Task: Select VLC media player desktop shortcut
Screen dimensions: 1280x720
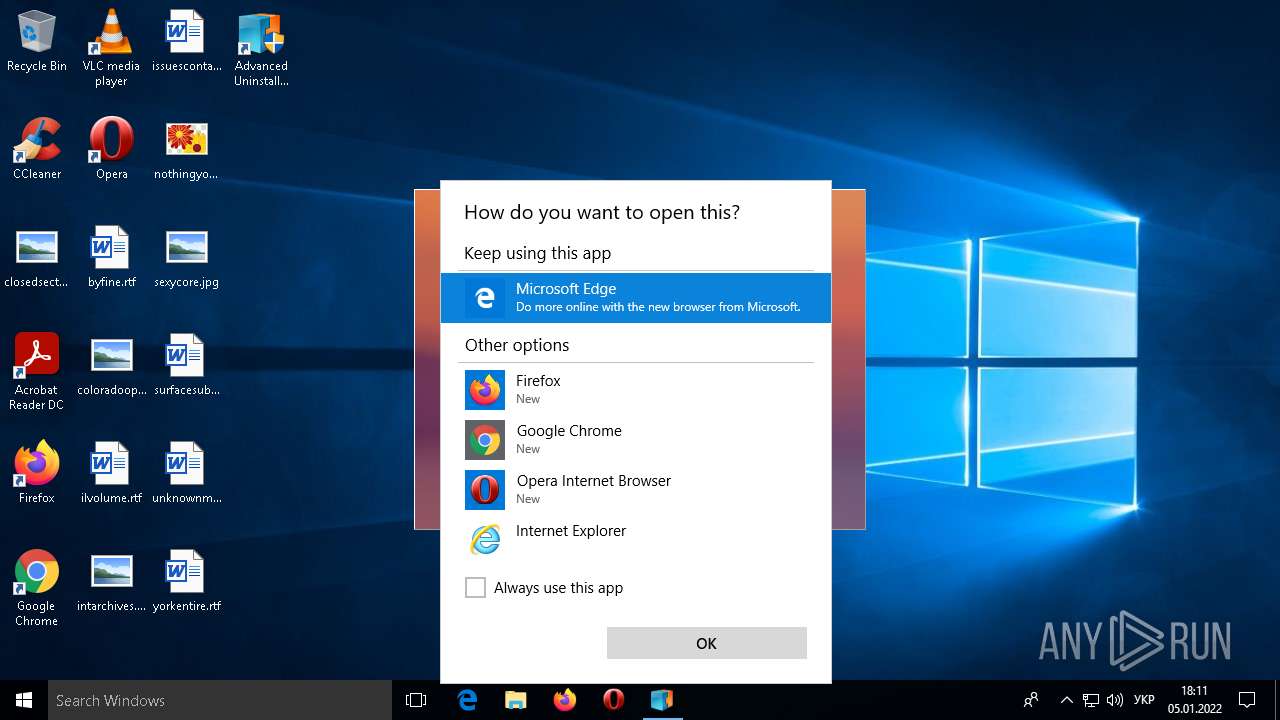Action: coord(111,48)
